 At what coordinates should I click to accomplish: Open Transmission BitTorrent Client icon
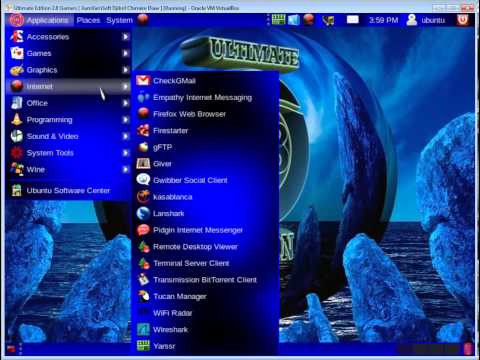tap(143, 280)
